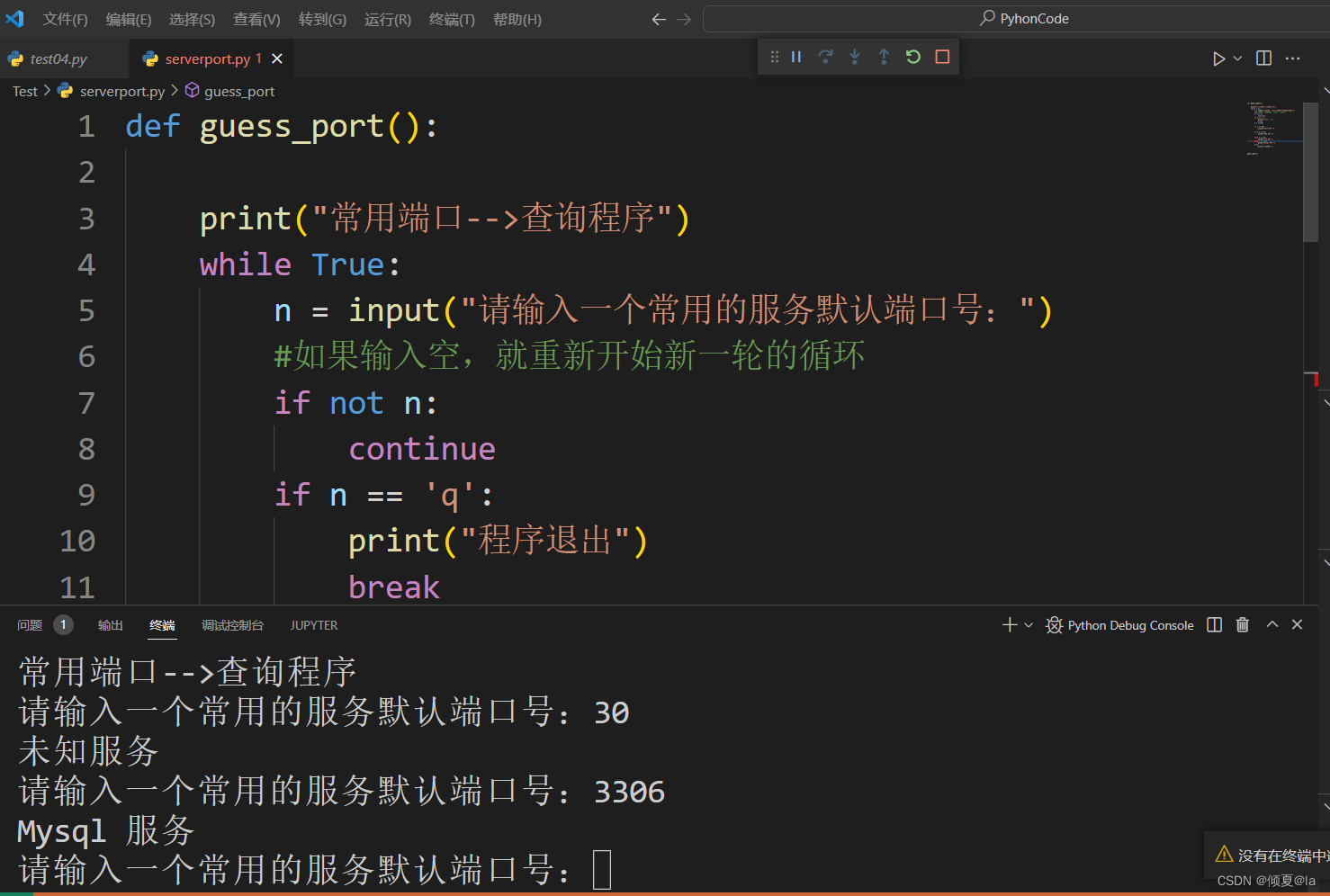Click the 'Mysql 服务' terminal output
The image size is (1330, 896).
tap(106, 830)
